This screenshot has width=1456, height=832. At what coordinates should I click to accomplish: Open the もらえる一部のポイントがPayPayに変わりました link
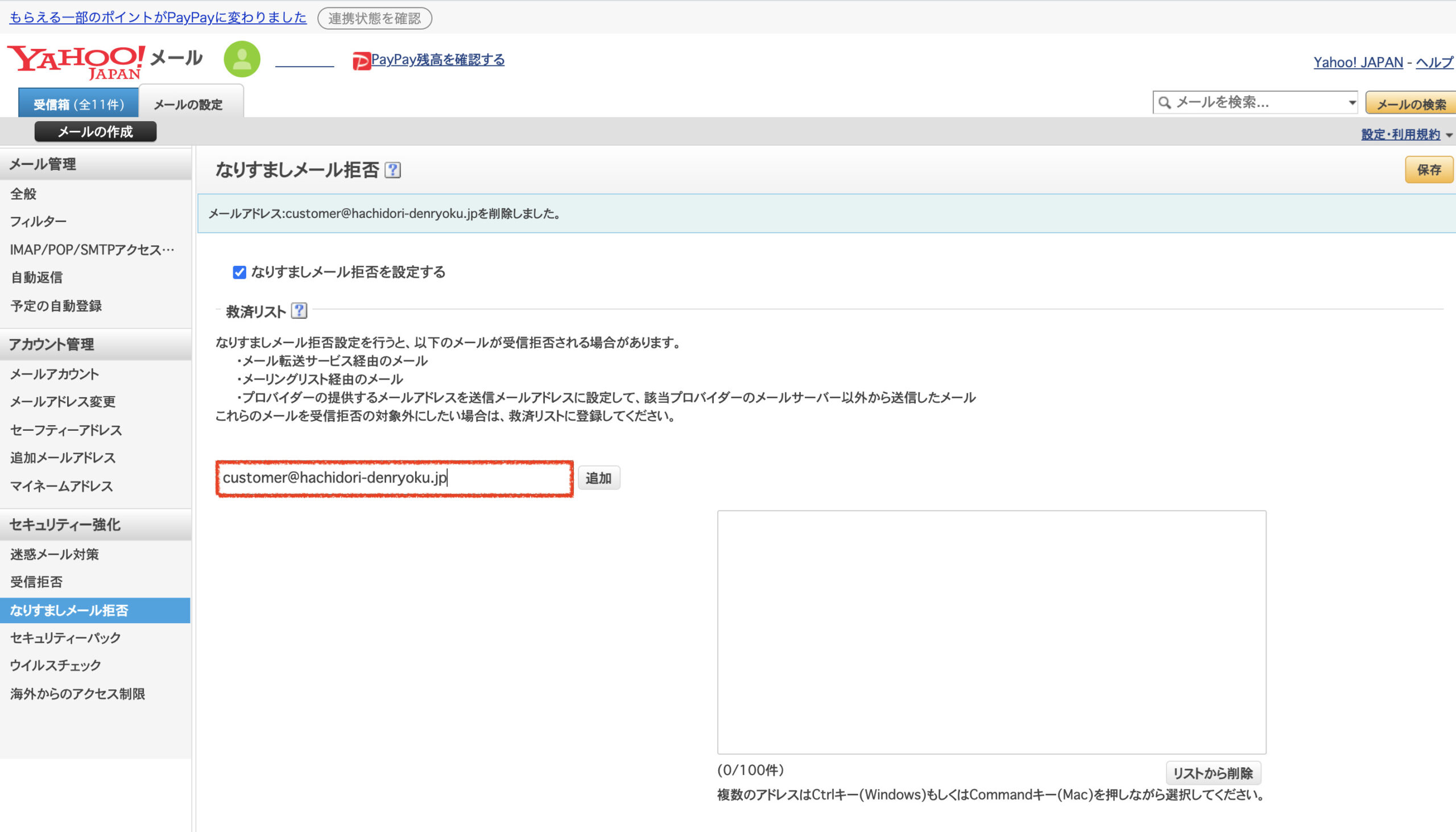click(x=158, y=18)
